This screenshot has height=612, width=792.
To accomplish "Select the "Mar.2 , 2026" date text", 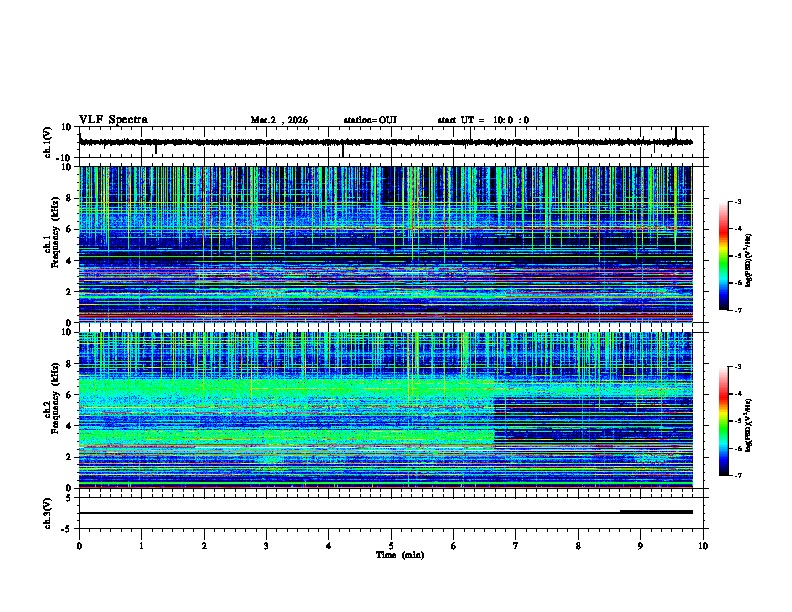I will point(279,120).
